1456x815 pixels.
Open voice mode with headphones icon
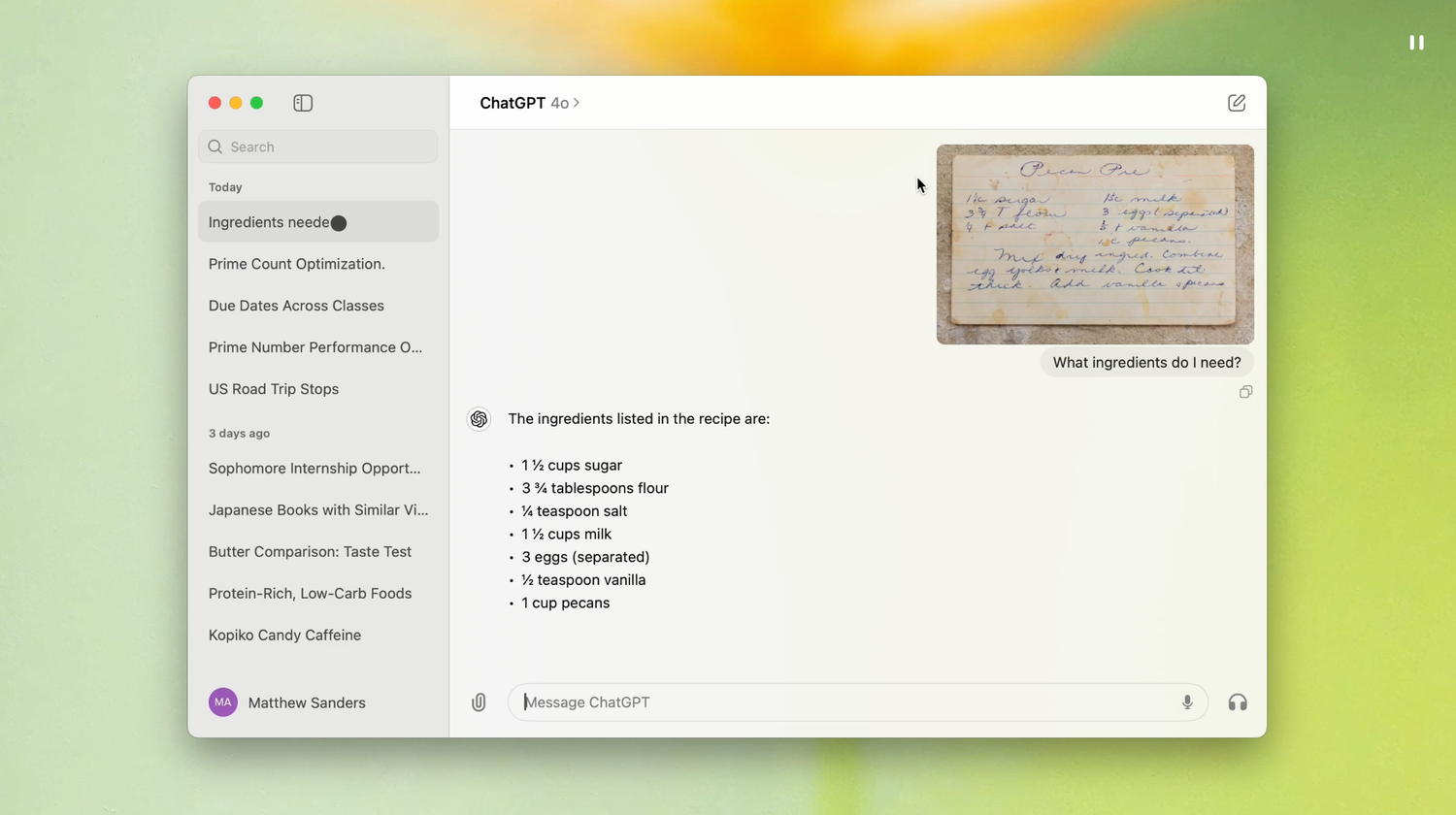(x=1238, y=702)
